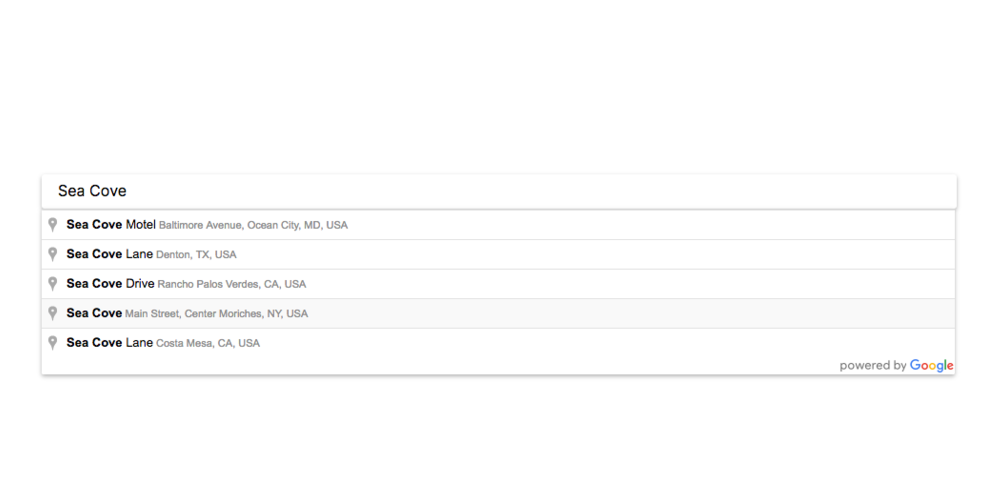Click the Denton, TX, USA address text

[x=196, y=255]
